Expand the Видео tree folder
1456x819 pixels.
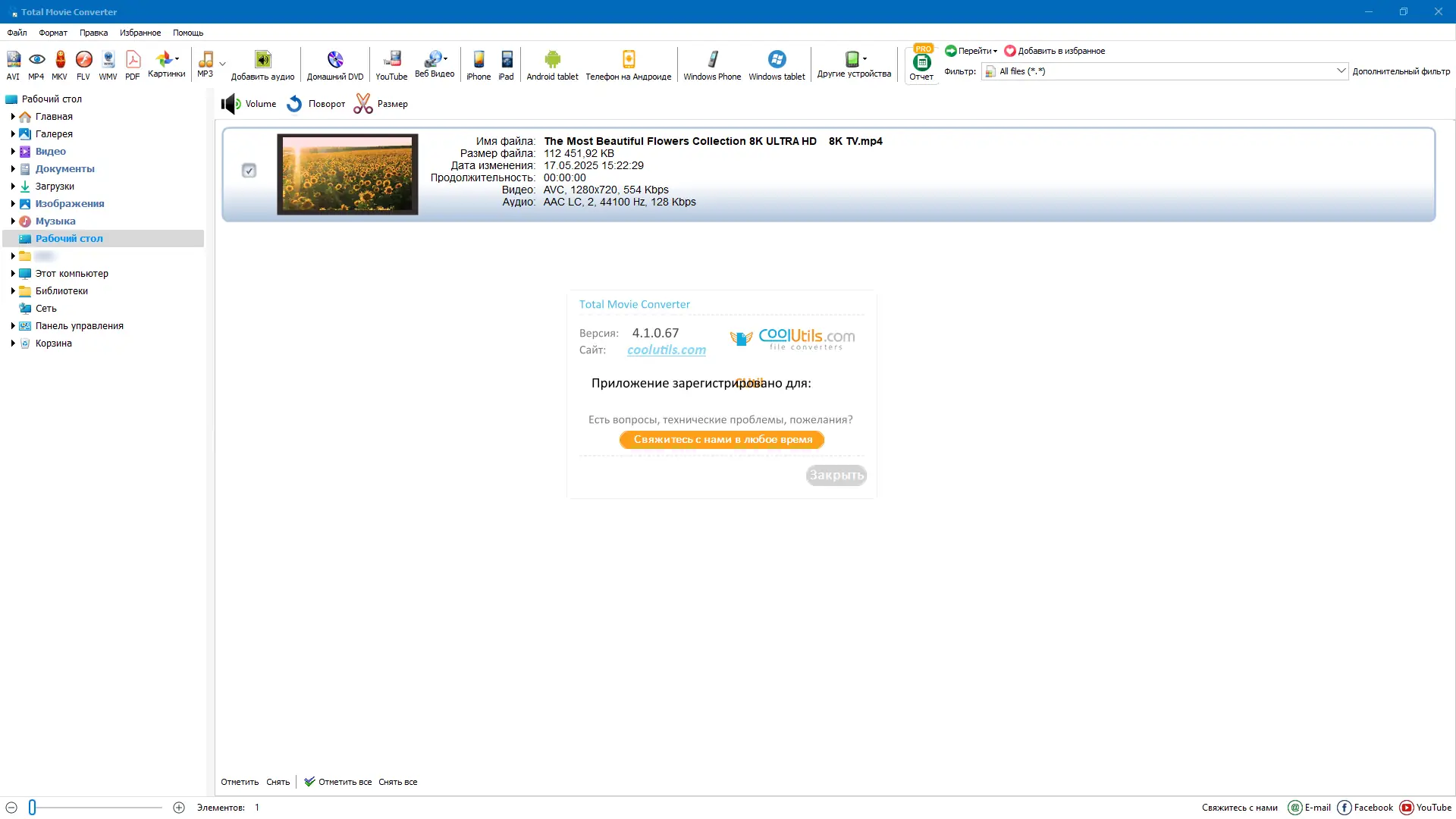pos(13,152)
